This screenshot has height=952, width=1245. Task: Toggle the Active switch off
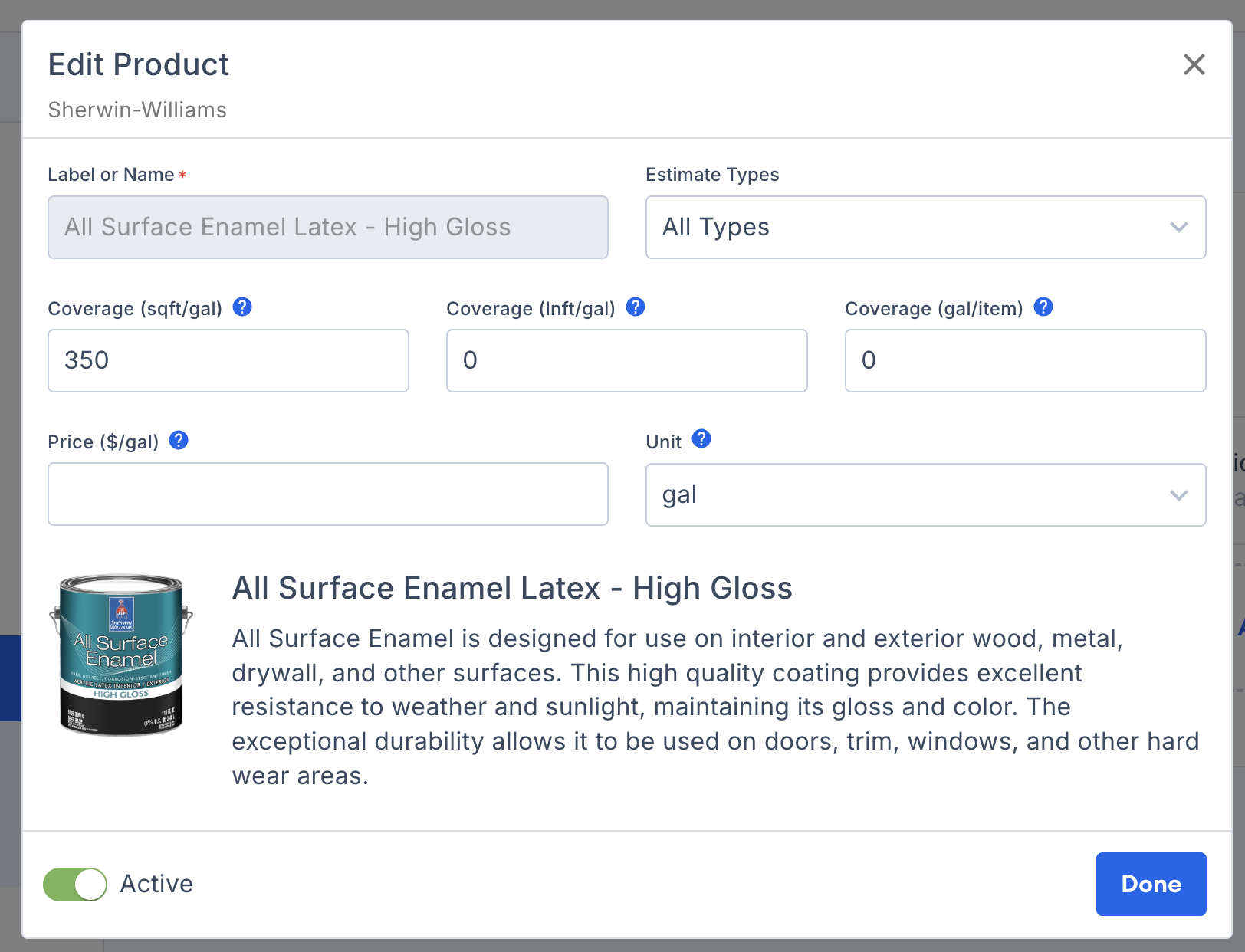[75, 884]
